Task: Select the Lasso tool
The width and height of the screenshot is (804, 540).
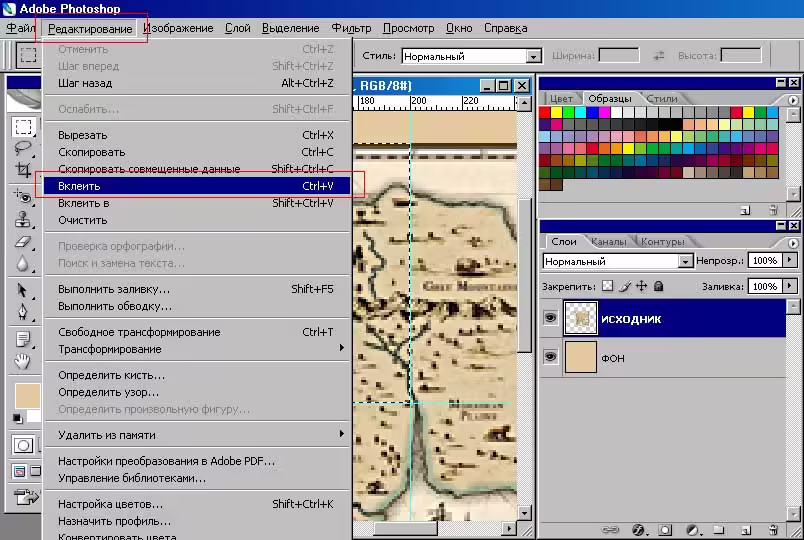Action: 23,149
